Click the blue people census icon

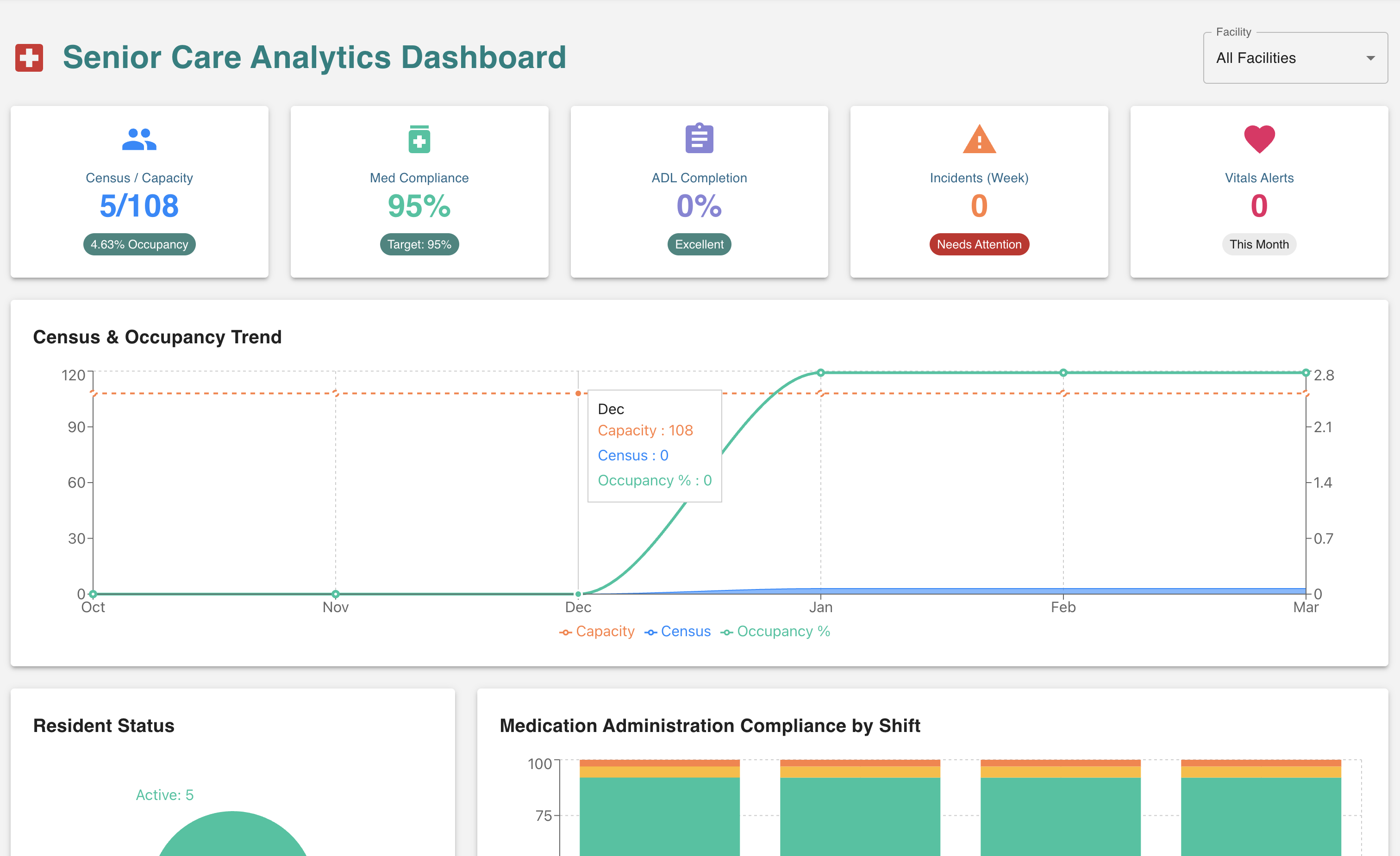tap(139, 139)
